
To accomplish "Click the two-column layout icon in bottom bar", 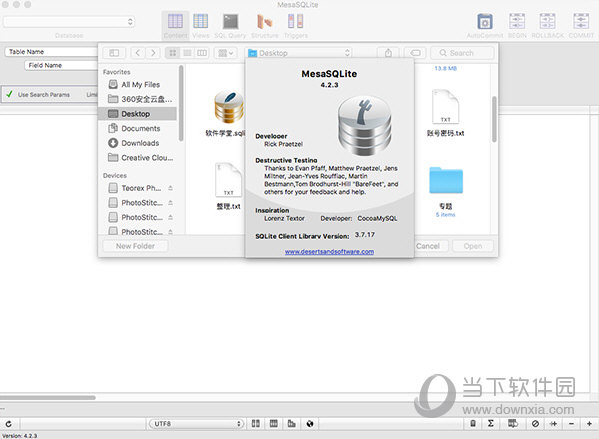I will [256, 423].
